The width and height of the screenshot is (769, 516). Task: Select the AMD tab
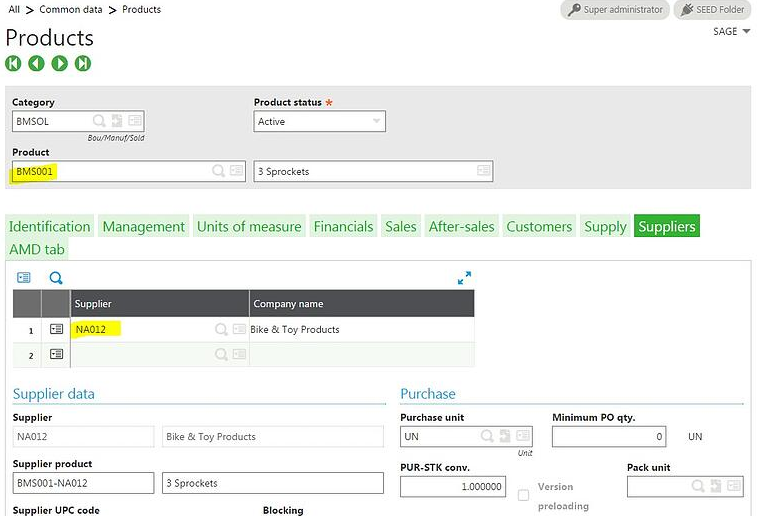point(36,249)
